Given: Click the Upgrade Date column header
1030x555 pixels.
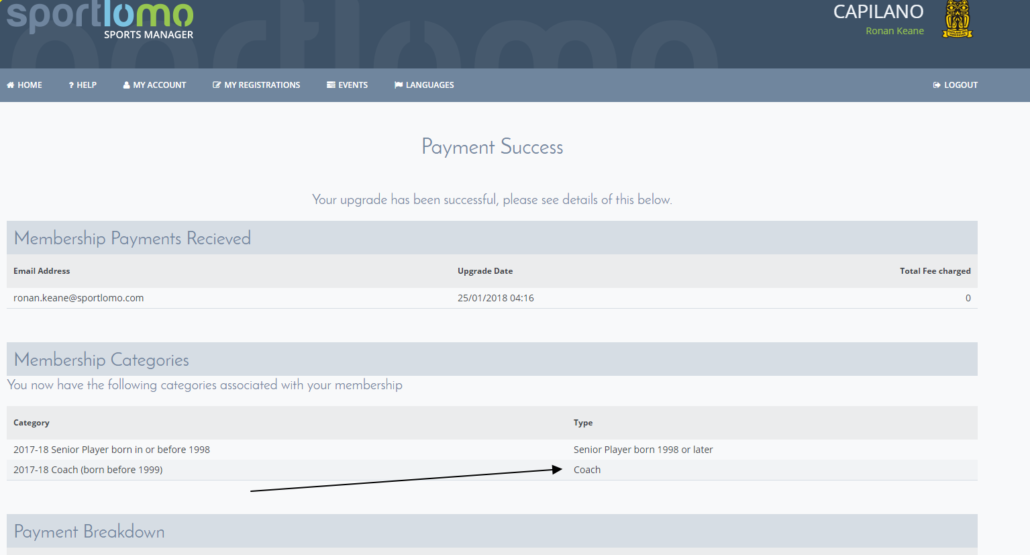Looking at the screenshot, I should [485, 271].
